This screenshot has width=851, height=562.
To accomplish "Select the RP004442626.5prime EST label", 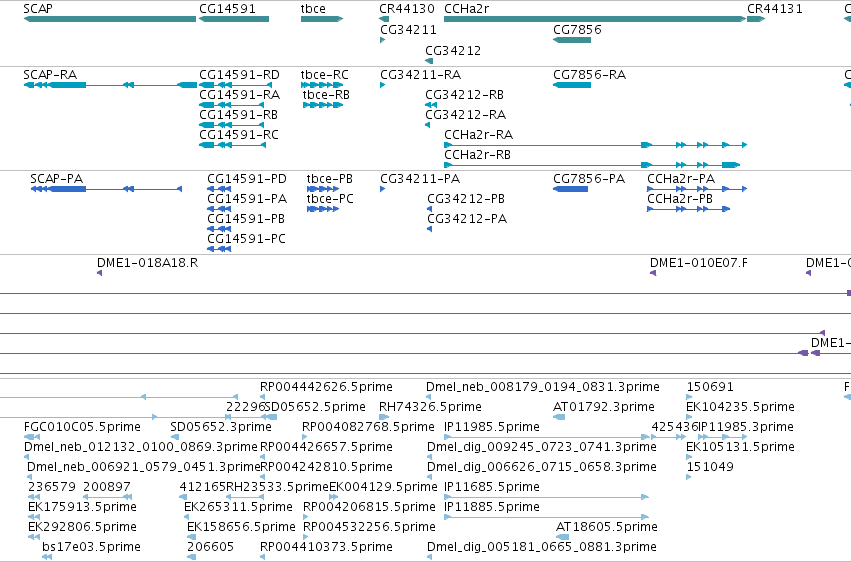I will click(x=326, y=387).
